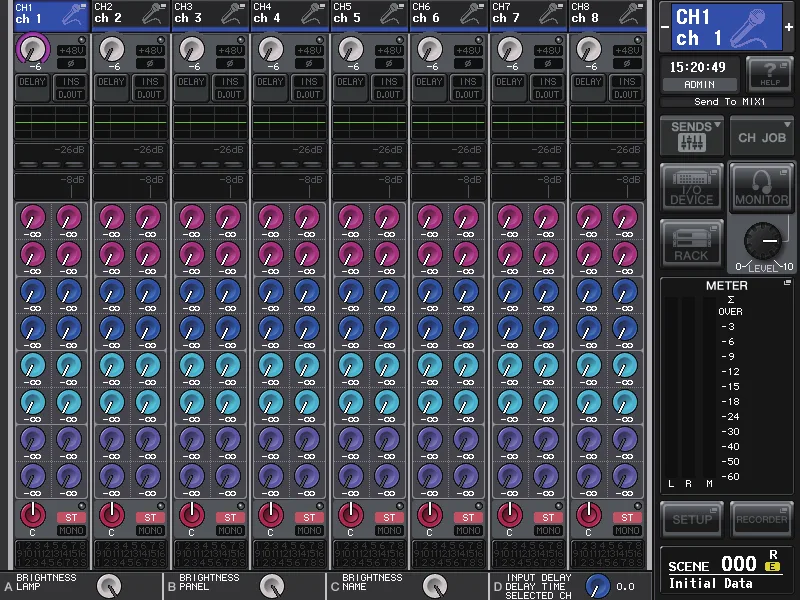Open ch 2 EQ graph popup
Screen dimensions: 800x600
(x=131, y=122)
